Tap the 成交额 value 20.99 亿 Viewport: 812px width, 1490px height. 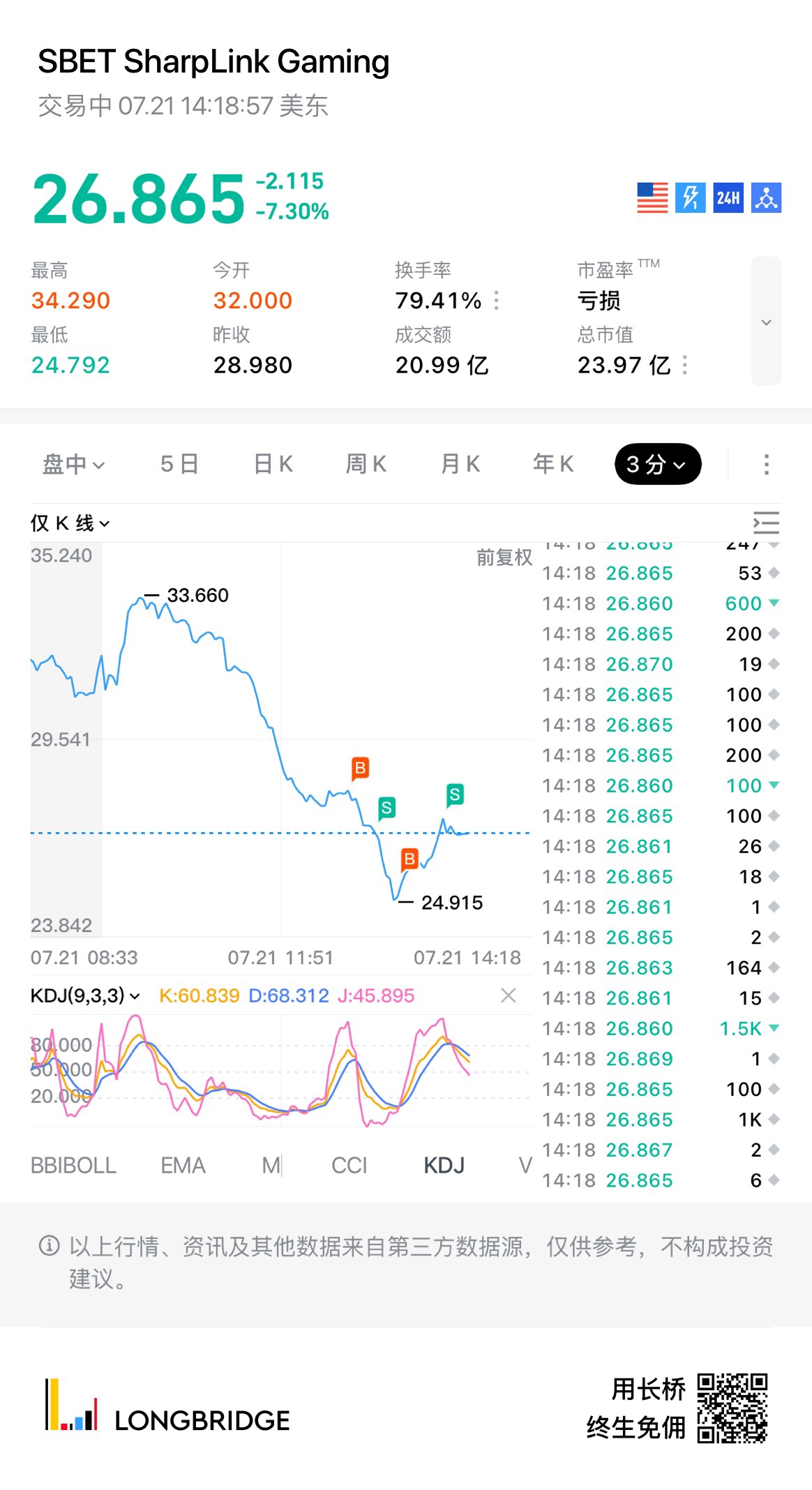[442, 365]
